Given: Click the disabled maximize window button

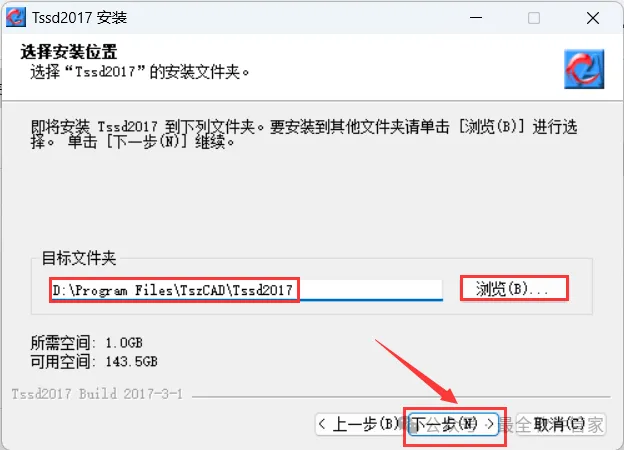Looking at the screenshot, I should coord(534,18).
